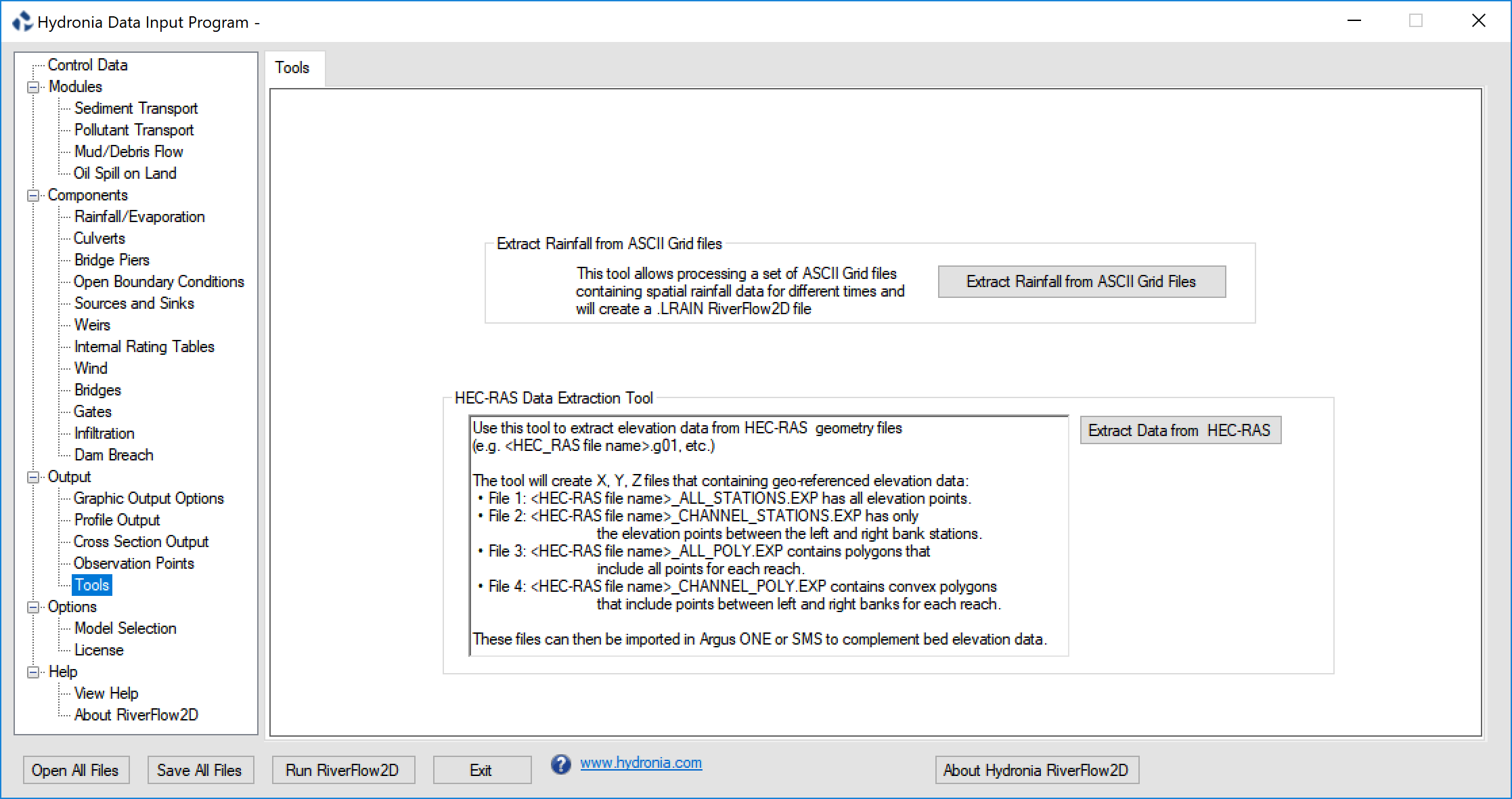Click the Hydronia app logo in title bar
Viewport: 1512px width, 799px height.
22,22
